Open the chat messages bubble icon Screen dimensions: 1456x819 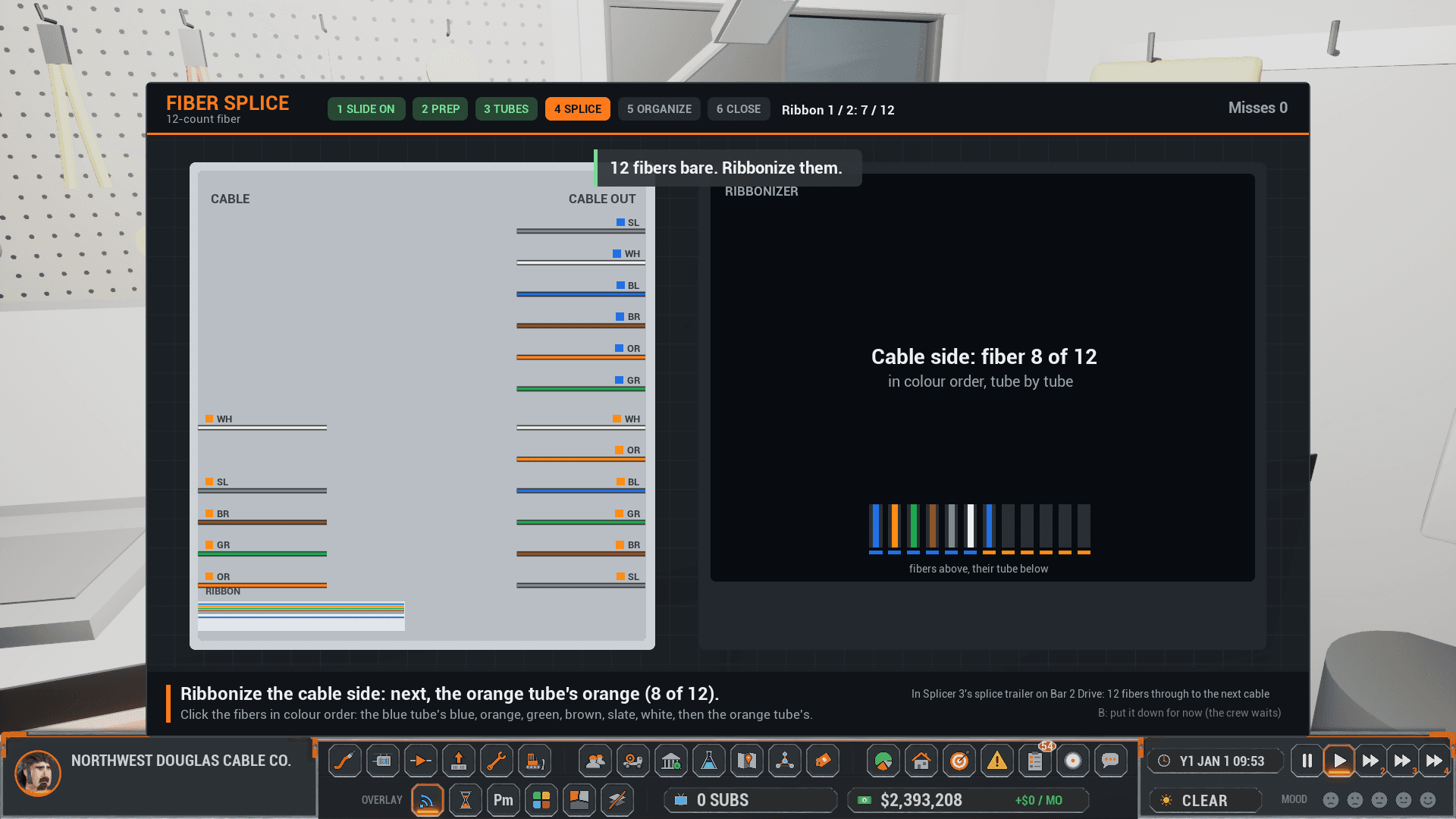[x=1111, y=761]
